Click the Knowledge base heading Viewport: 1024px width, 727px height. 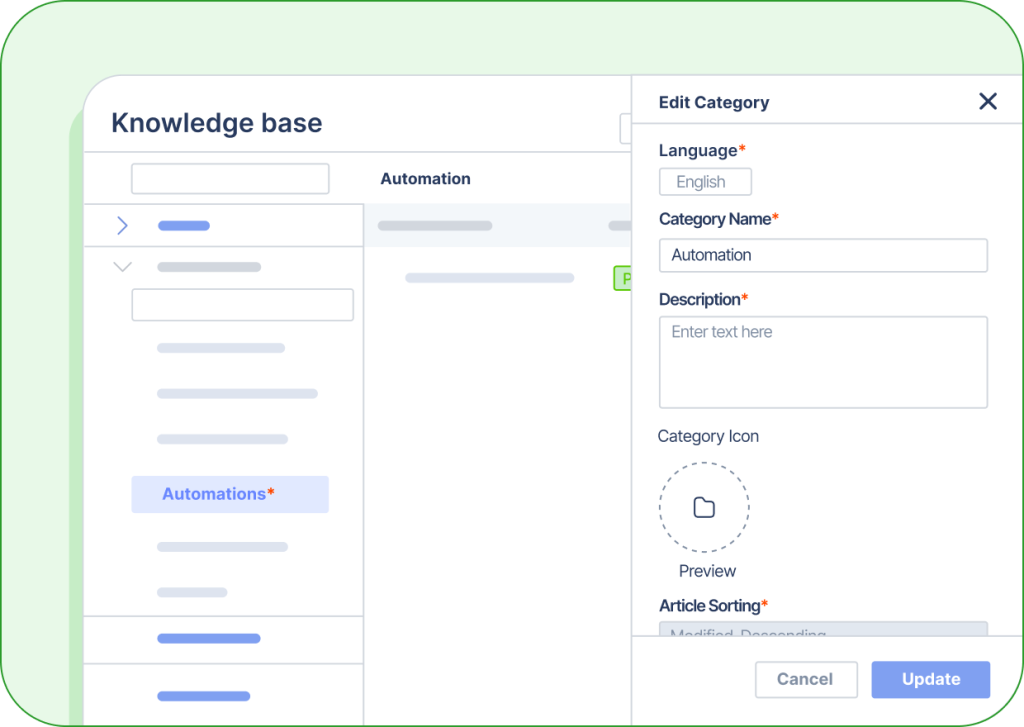[x=217, y=122]
